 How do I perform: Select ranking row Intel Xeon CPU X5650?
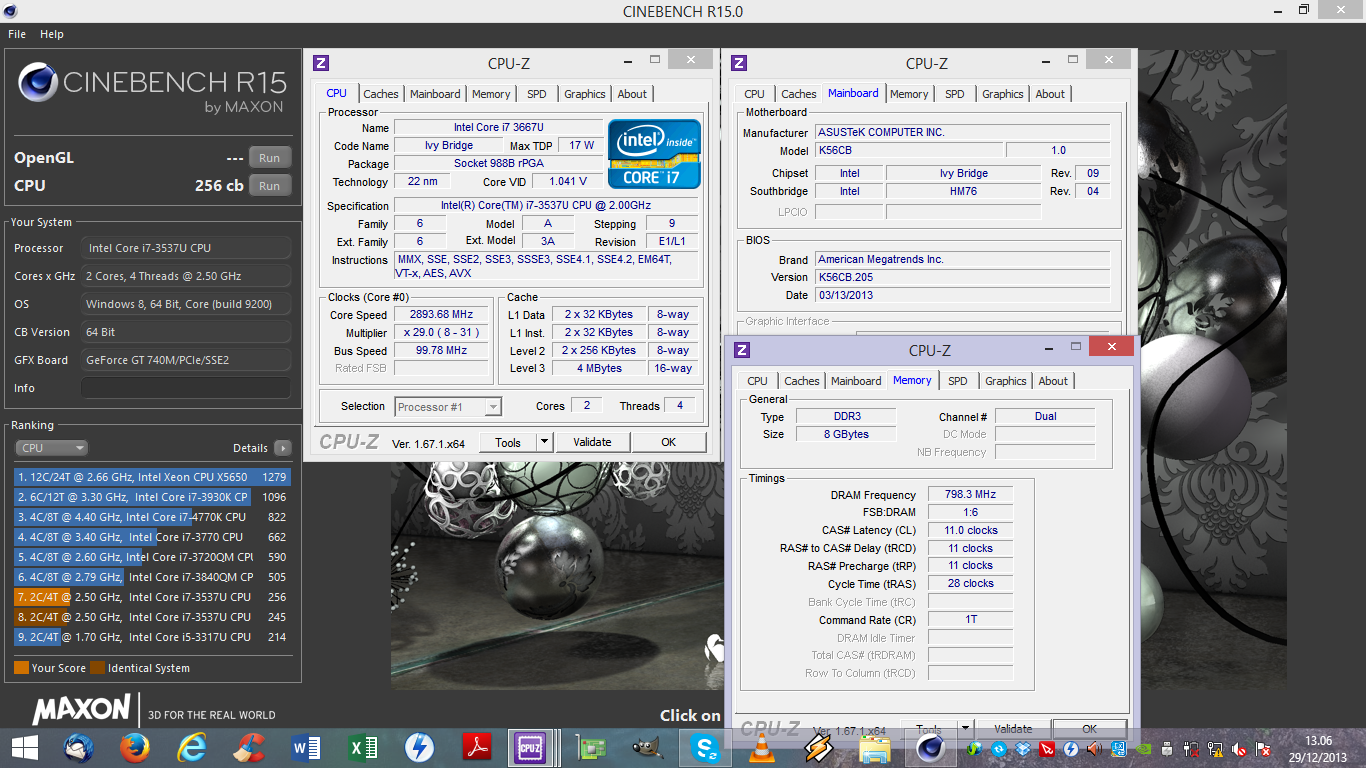(153, 477)
